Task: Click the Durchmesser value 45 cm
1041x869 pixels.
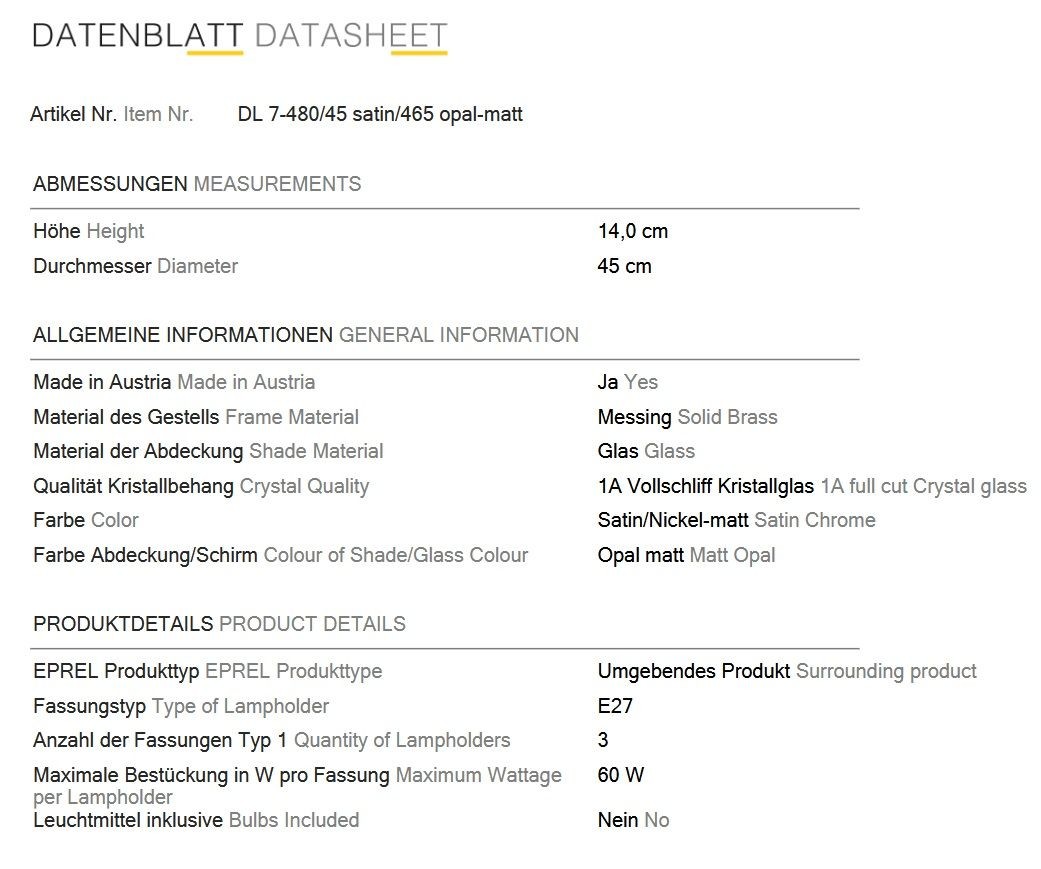Action: point(624,266)
